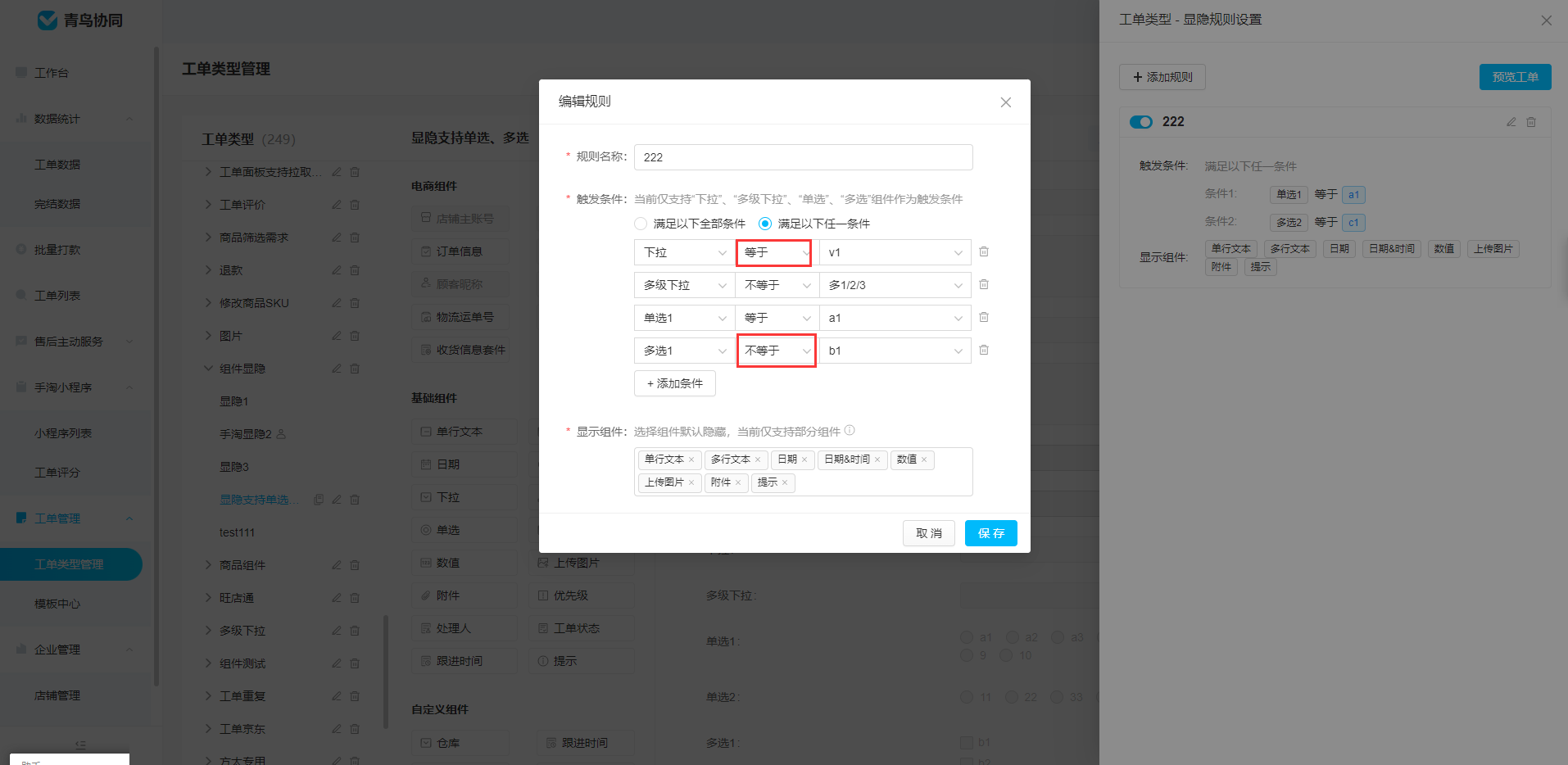
Task: Open operator dropdown in 多选1 row
Action: (777, 351)
